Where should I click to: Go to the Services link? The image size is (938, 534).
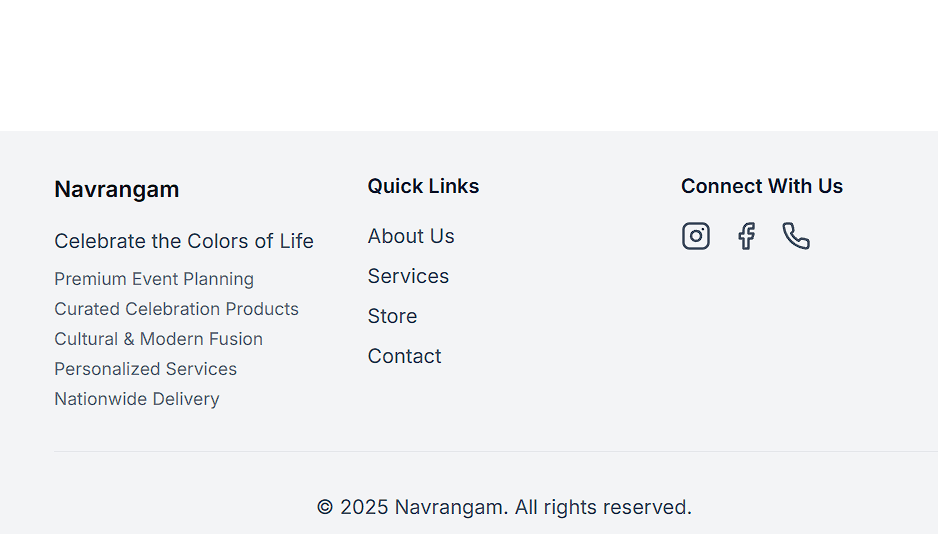[408, 276]
